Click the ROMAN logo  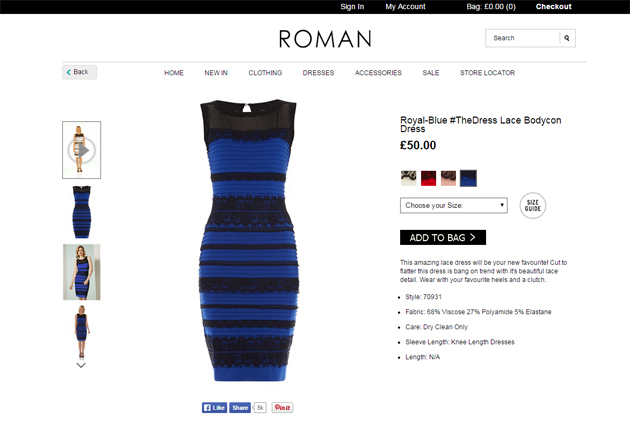tap(325, 39)
